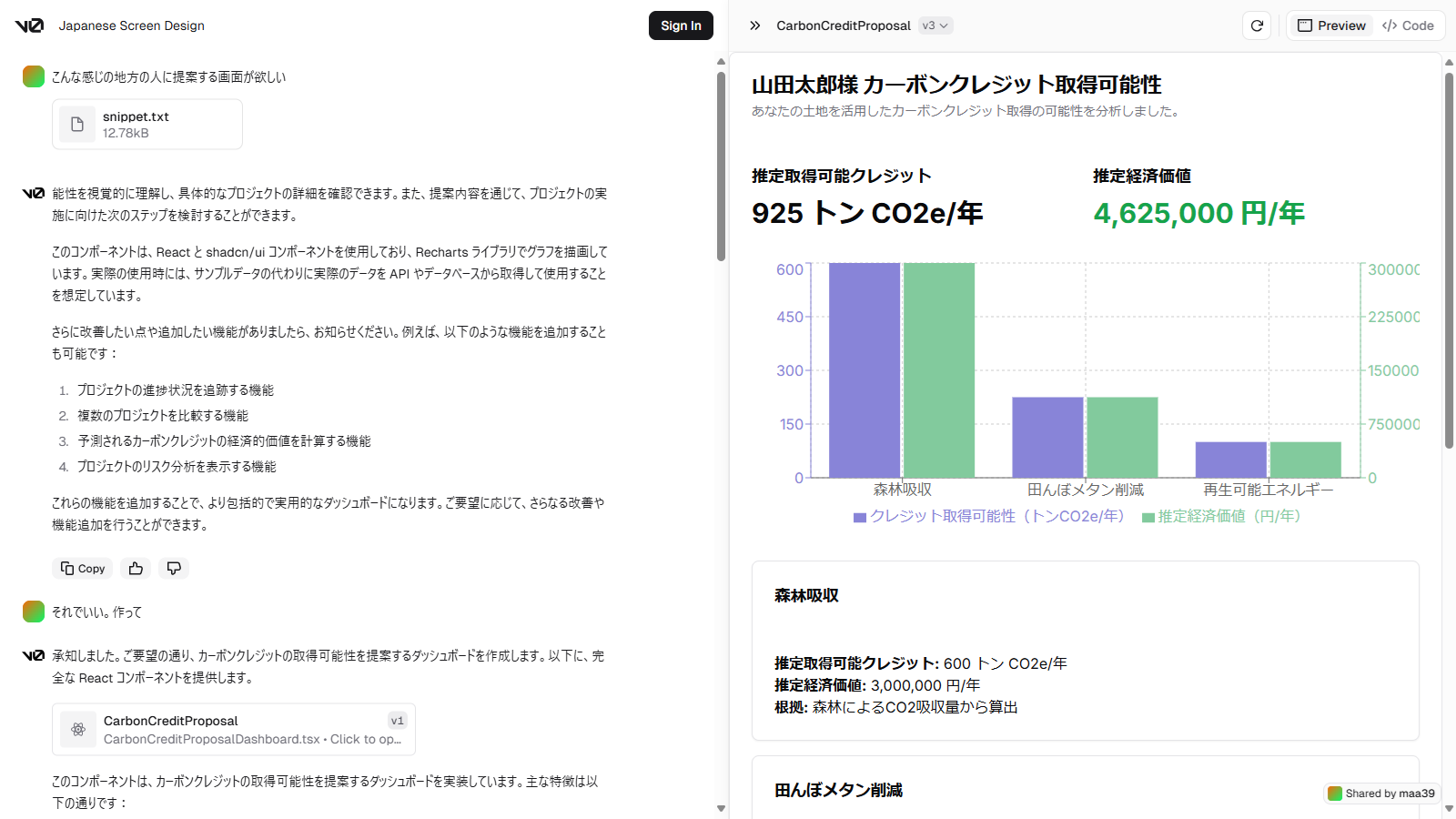
Task: Click the 森林吸収 card heading
Action: pyautogui.click(x=806, y=595)
